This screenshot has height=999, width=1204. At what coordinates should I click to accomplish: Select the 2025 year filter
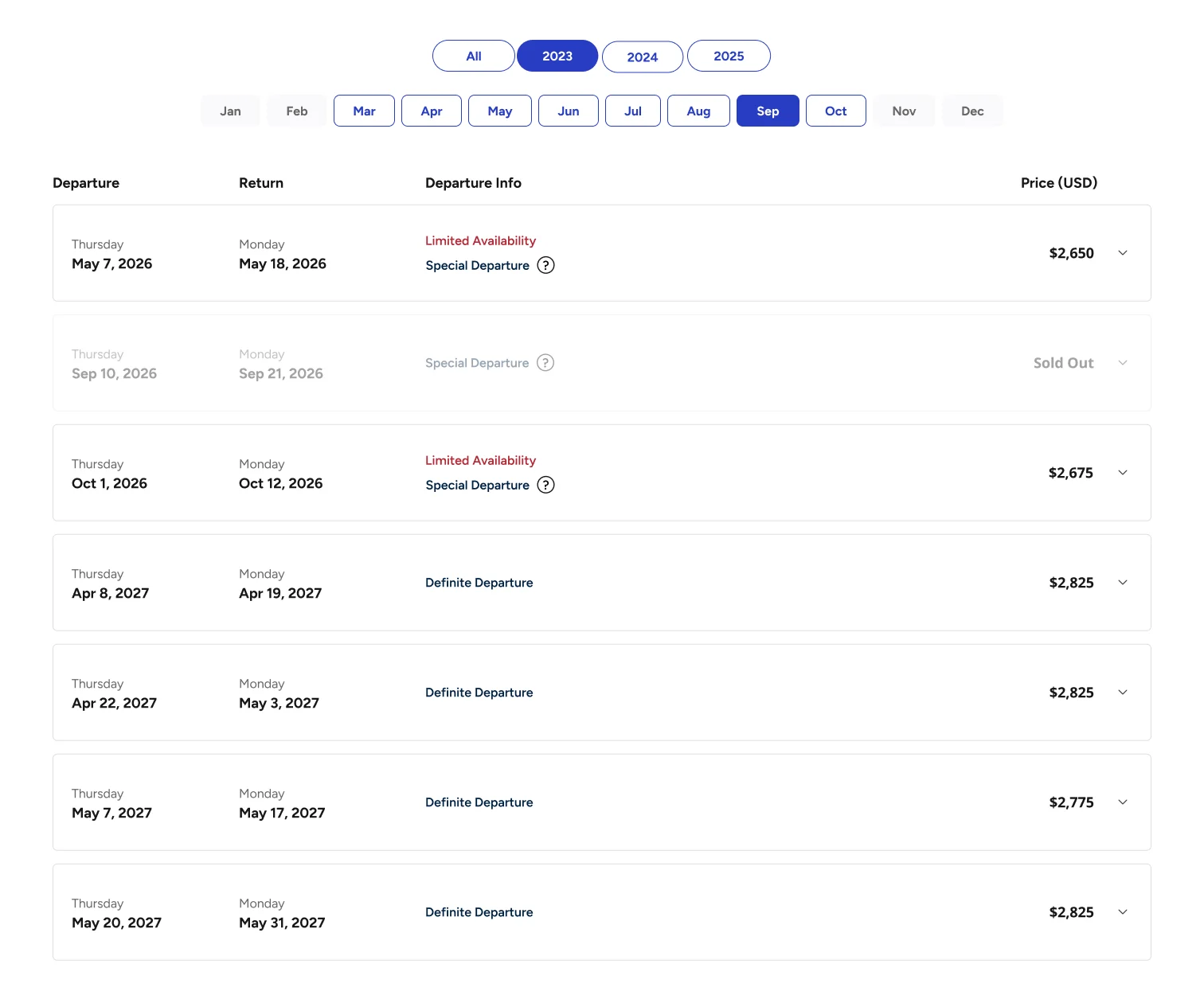[729, 56]
